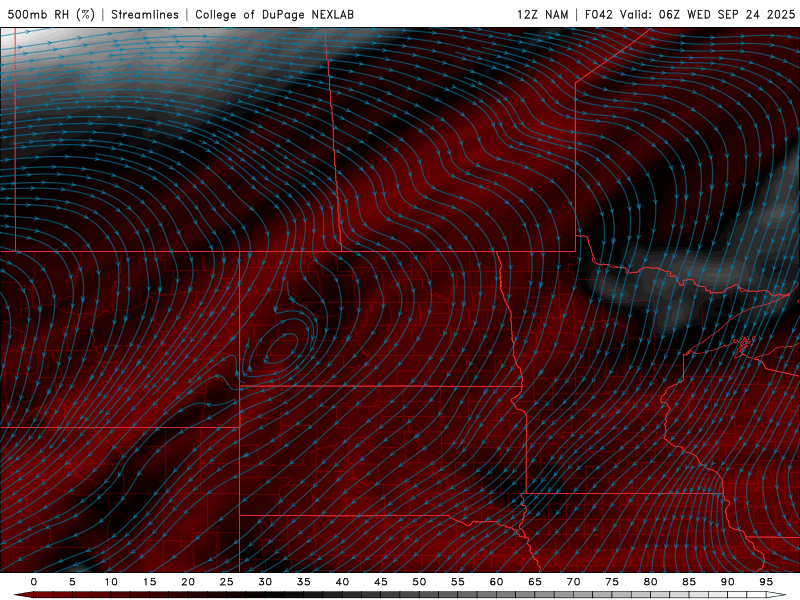The width and height of the screenshot is (800, 600).
Task: Click the "85" label on the colorbar
Action: point(689,582)
